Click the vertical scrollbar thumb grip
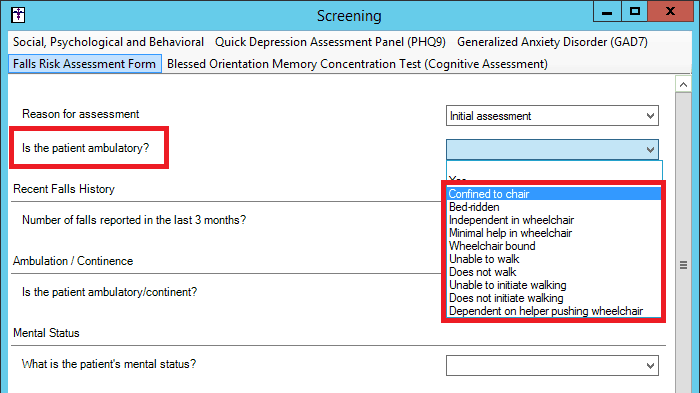The height and width of the screenshot is (393, 700). tap(683, 265)
